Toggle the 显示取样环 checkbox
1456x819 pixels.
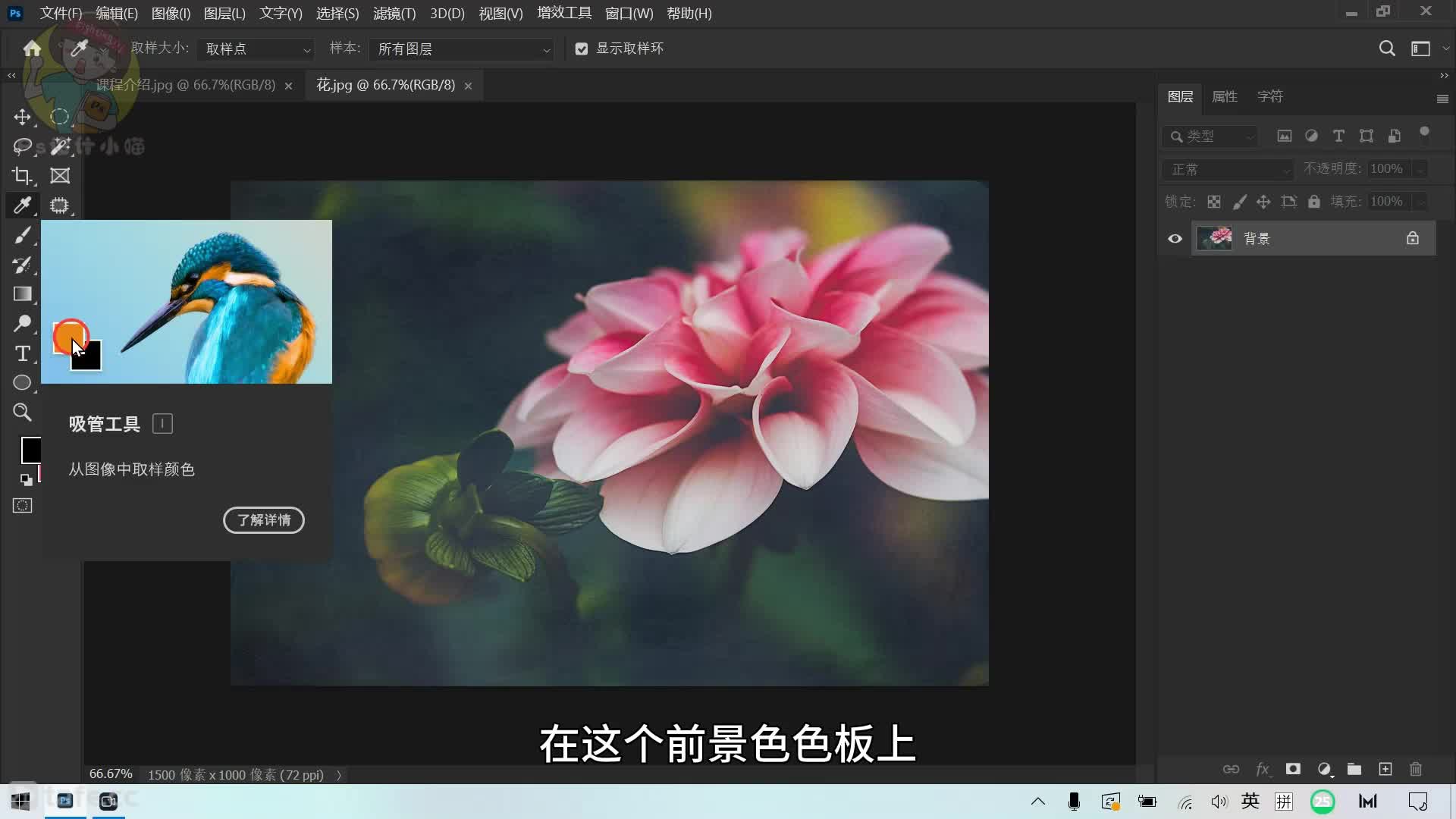click(582, 49)
